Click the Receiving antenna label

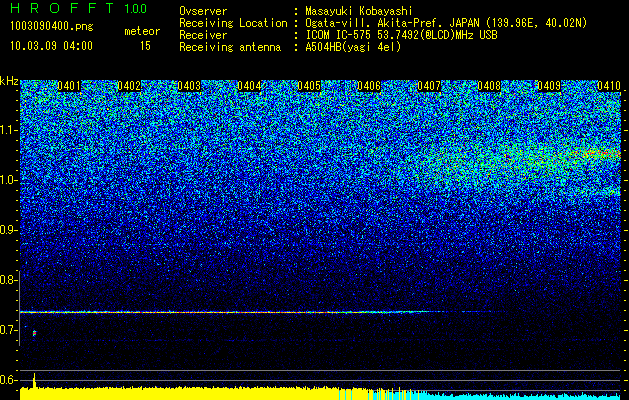230,47
